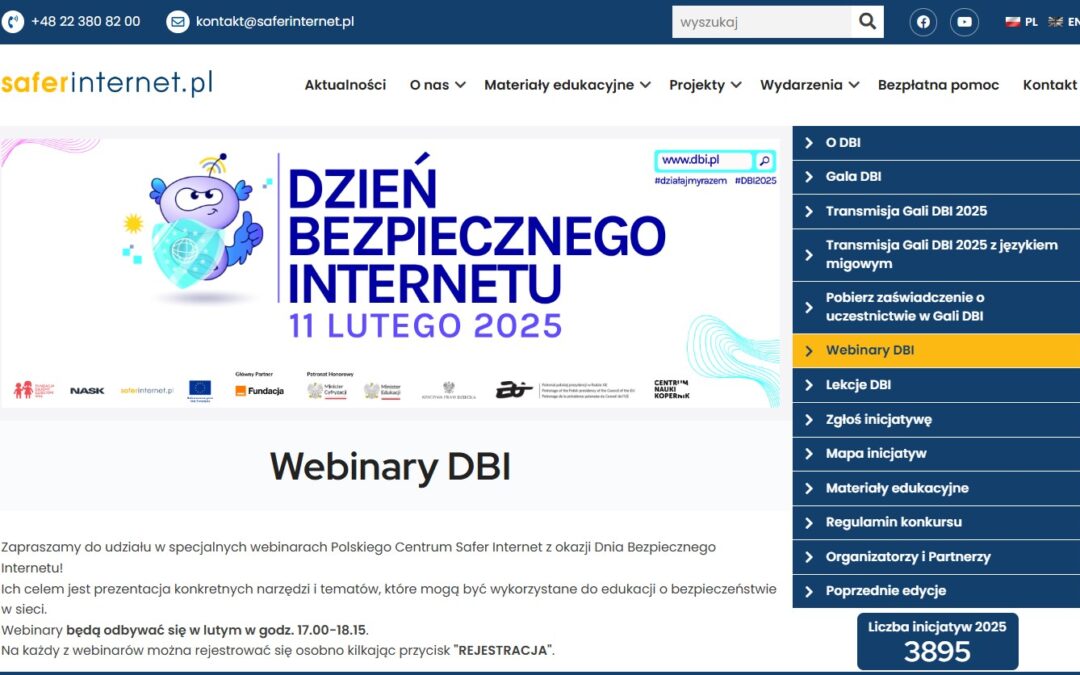Click the chevron icon beside Webinary DBI
Screen dimensions: 1080x675
pos(809,351)
